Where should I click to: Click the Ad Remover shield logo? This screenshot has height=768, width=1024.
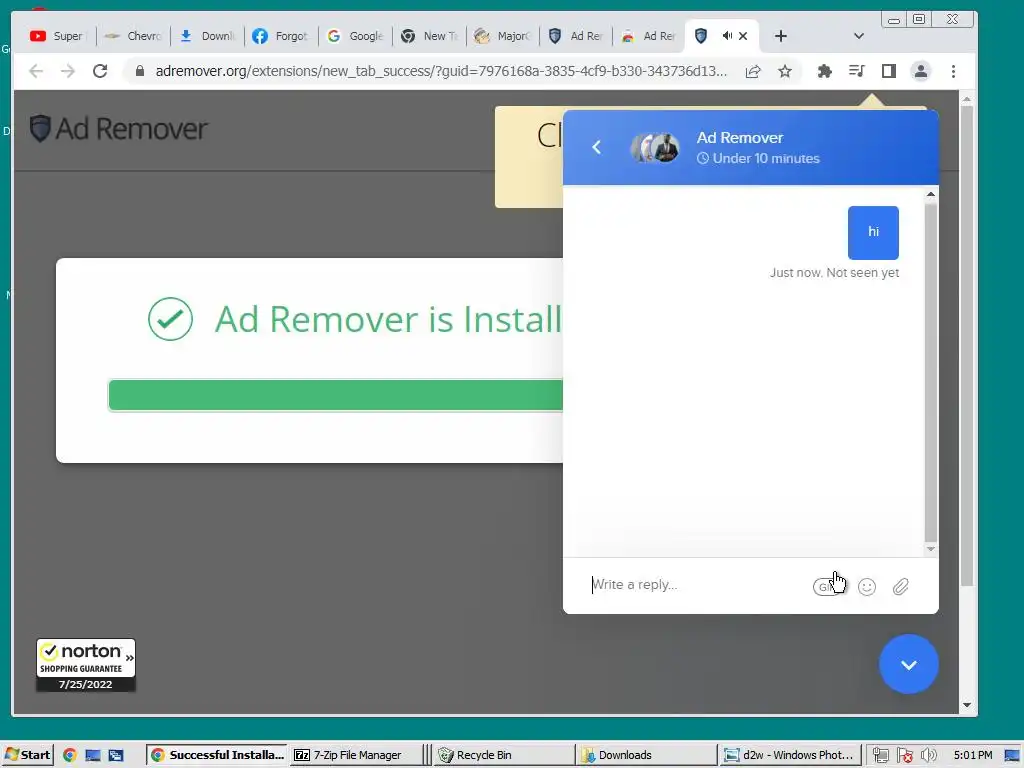pos(40,128)
